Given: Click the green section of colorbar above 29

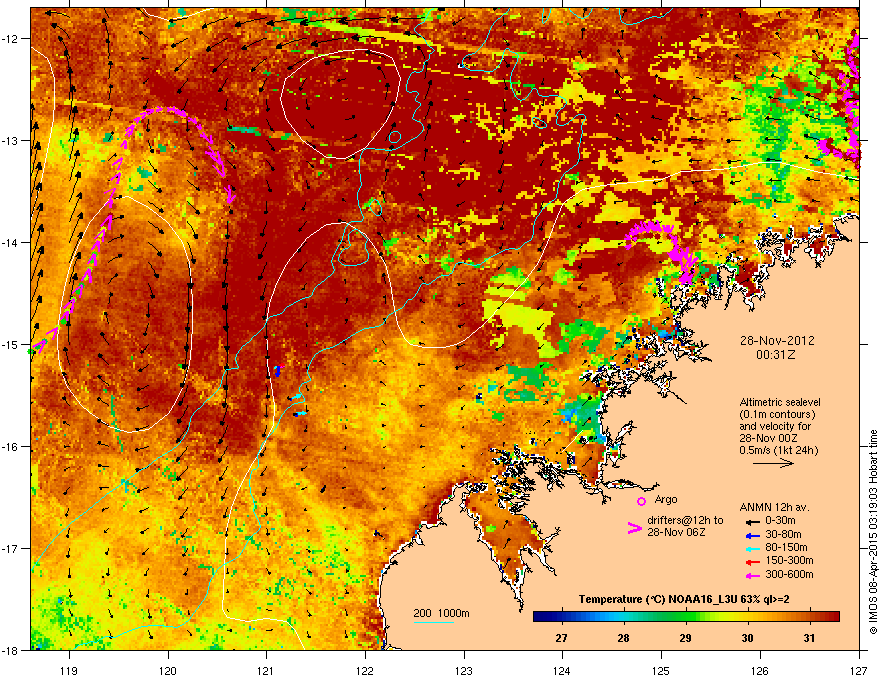Looking at the screenshot, I should tap(685, 617).
